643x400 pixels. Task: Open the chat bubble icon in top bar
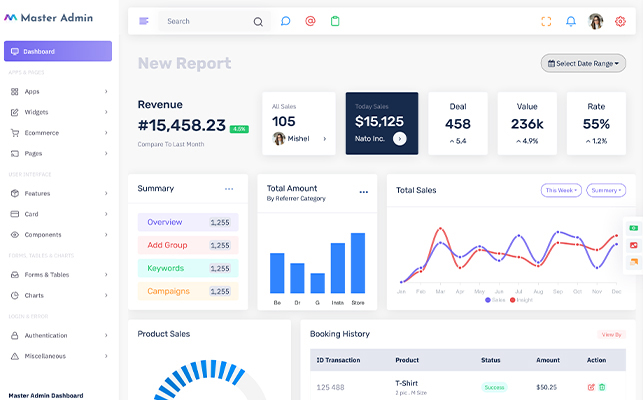point(285,21)
